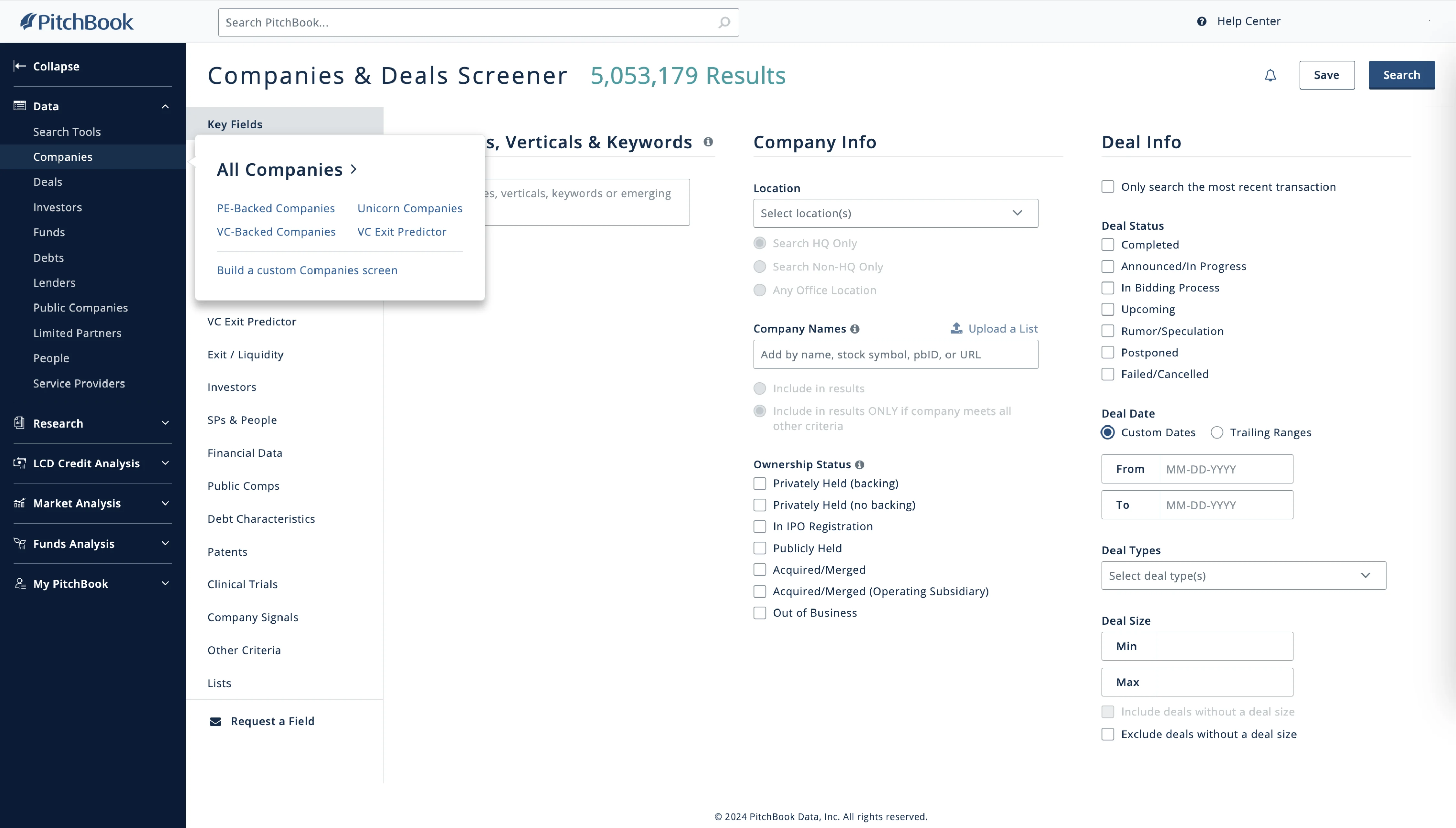Click the Research section icon
This screenshot has height=828, width=1456.
point(19,423)
